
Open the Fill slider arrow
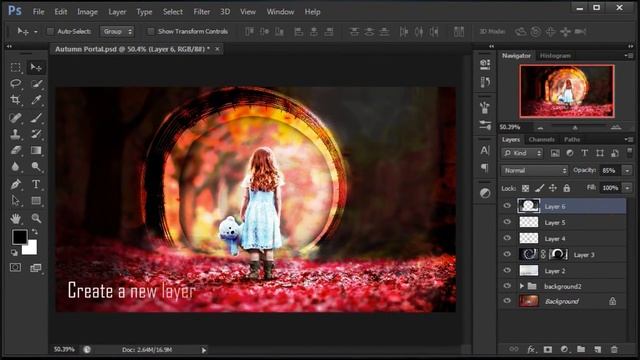[627, 188]
